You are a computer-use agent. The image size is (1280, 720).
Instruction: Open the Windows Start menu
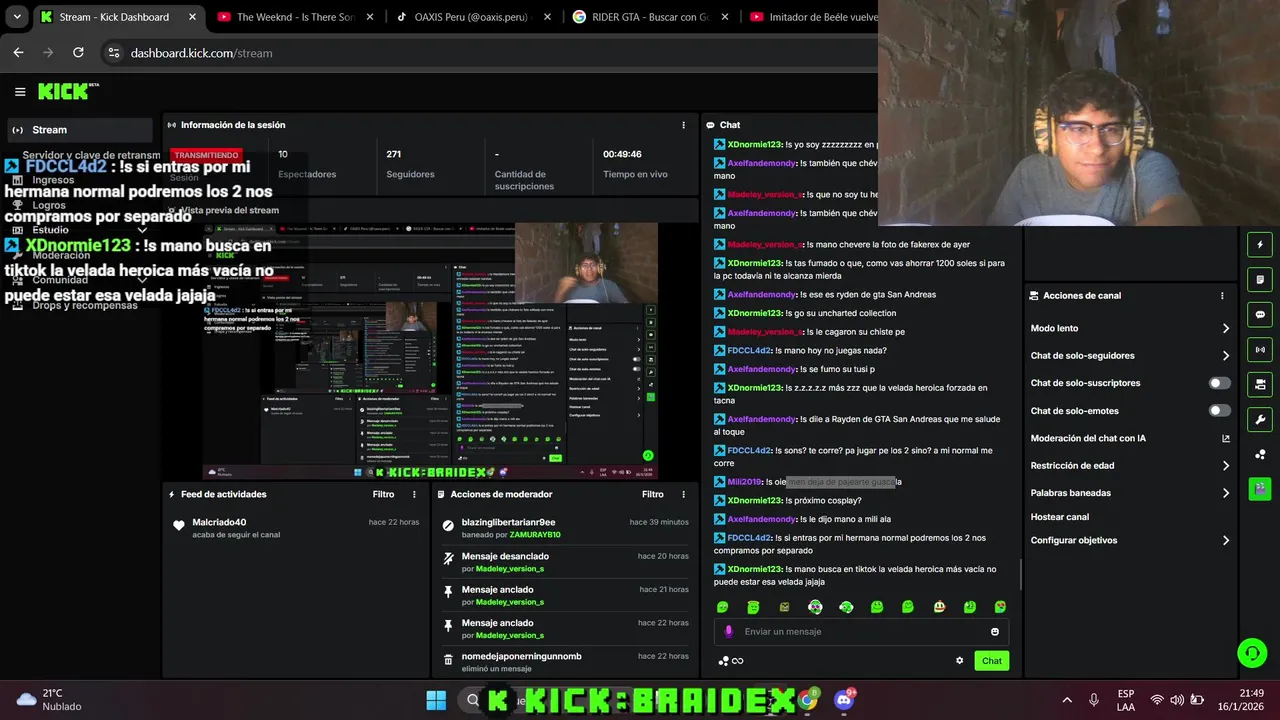(436, 700)
